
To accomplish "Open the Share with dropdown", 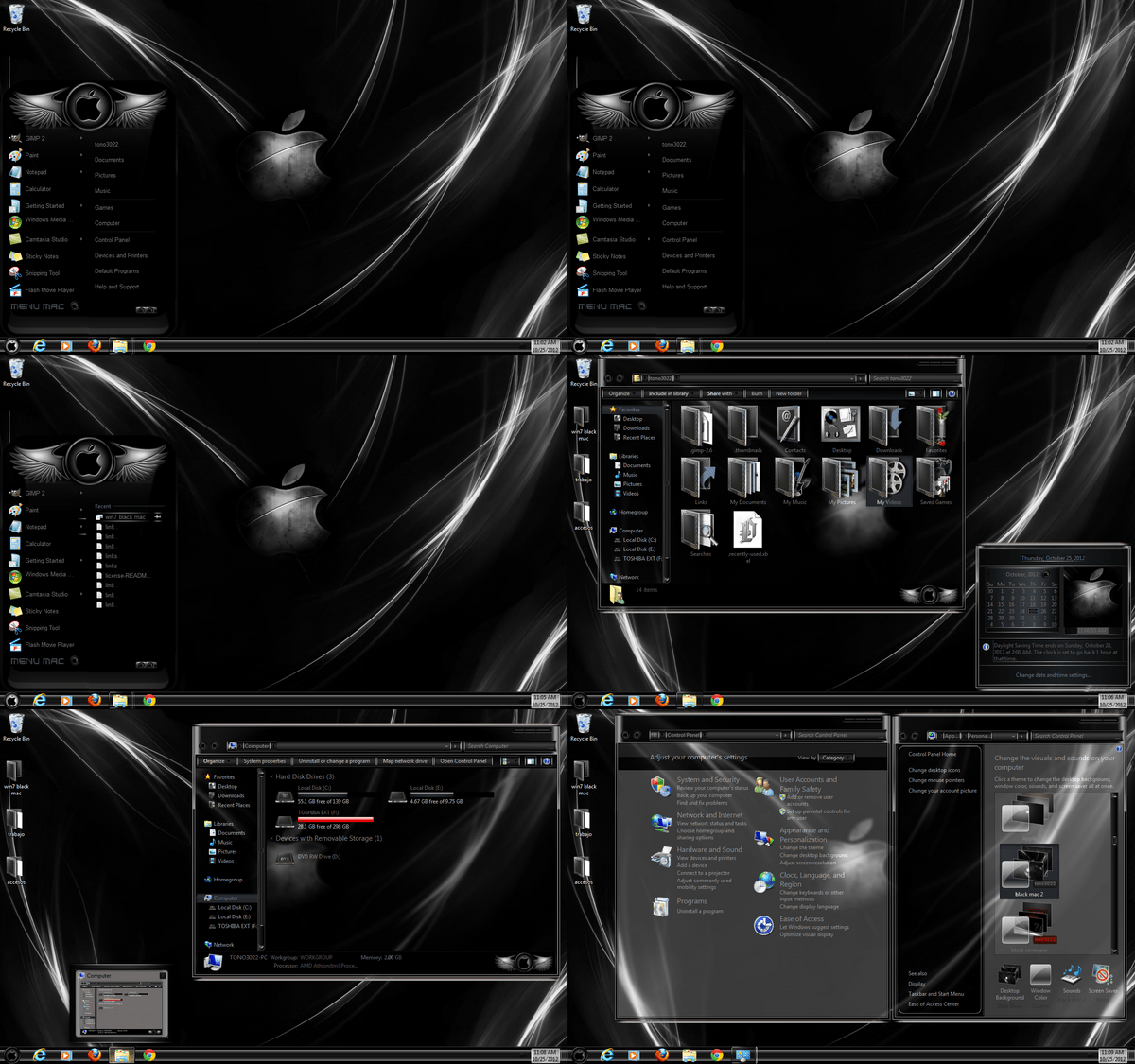I will coord(722,392).
